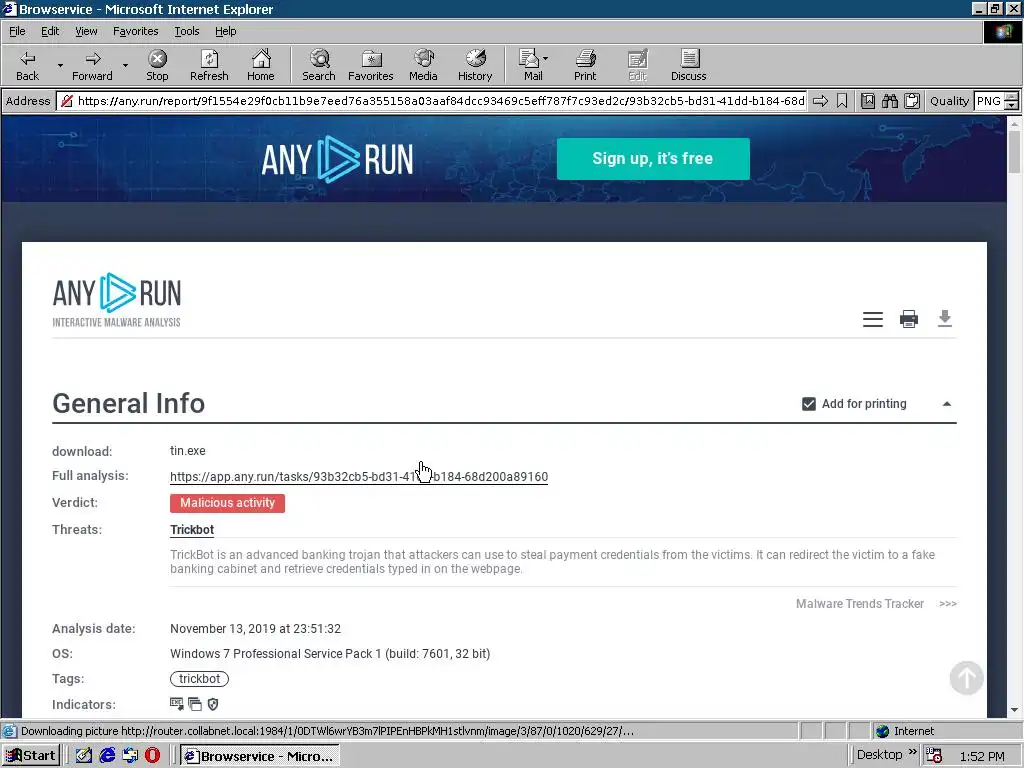
Task: Click the binoculars find icon
Action: coord(889,101)
